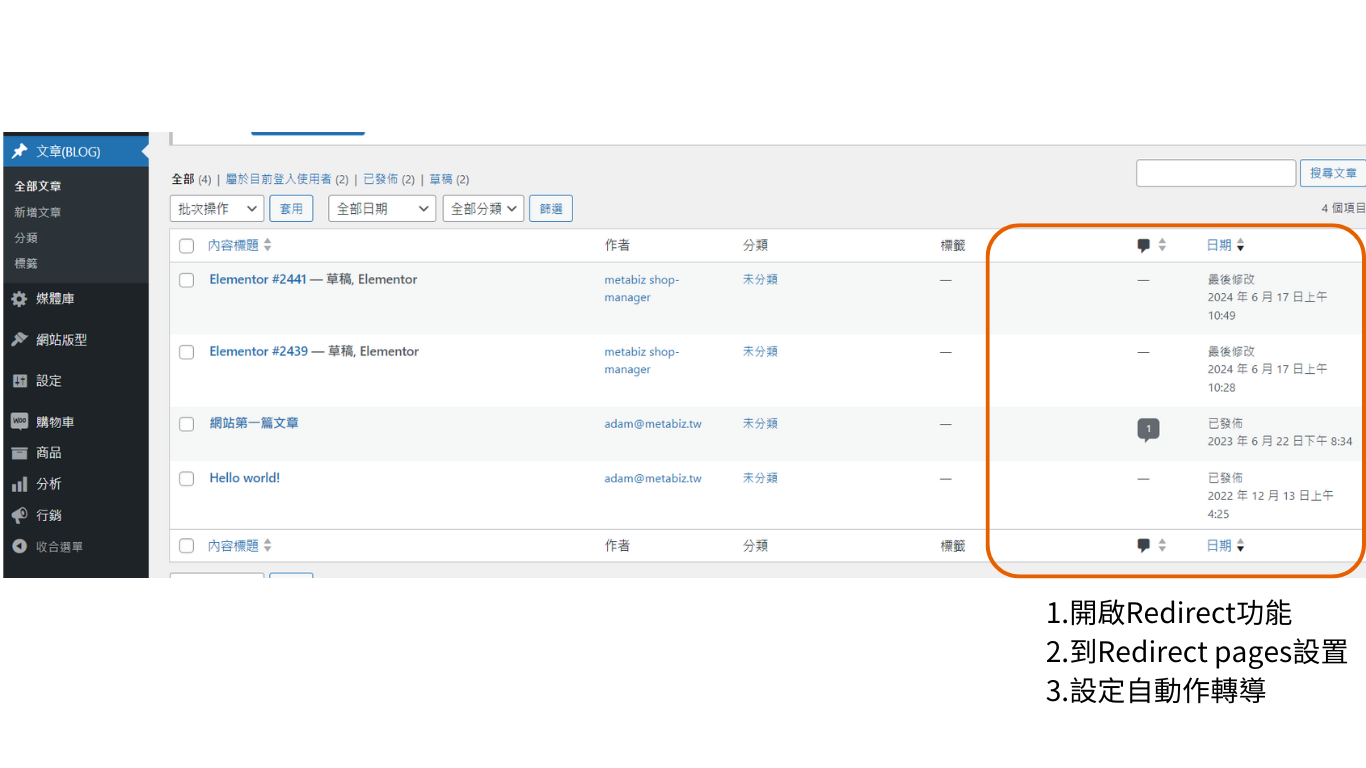The height and width of the screenshot is (768, 1366).
Task: Toggle the select-all checkbox in header row
Action: click(186, 246)
